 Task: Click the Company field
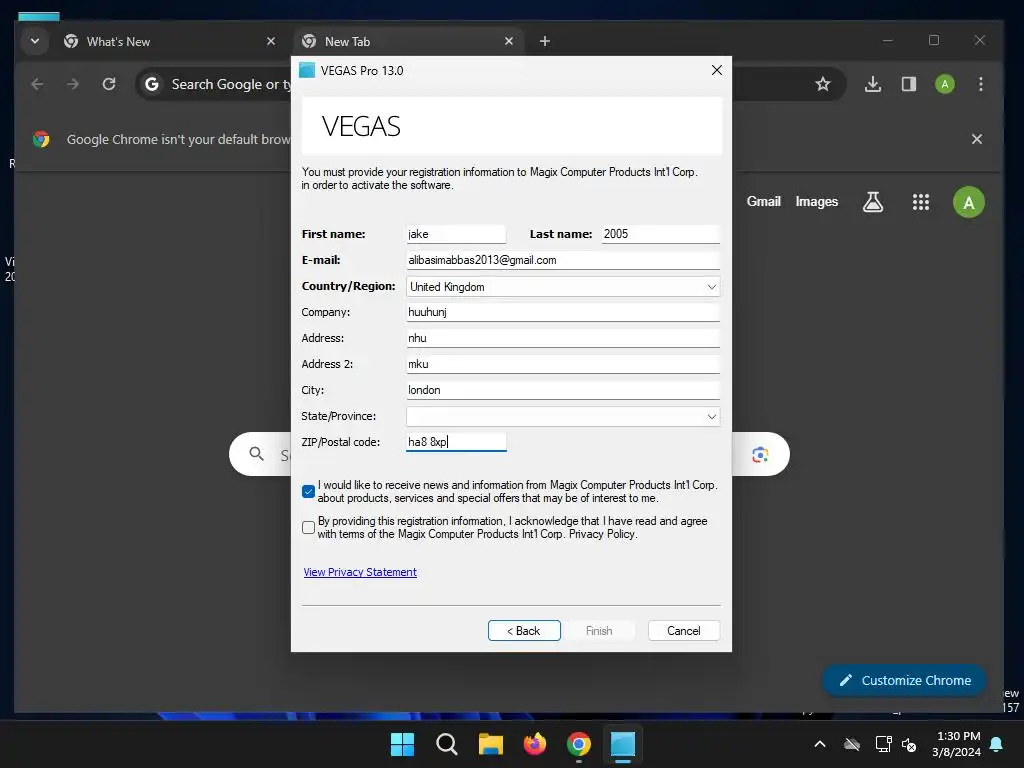click(563, 312)
